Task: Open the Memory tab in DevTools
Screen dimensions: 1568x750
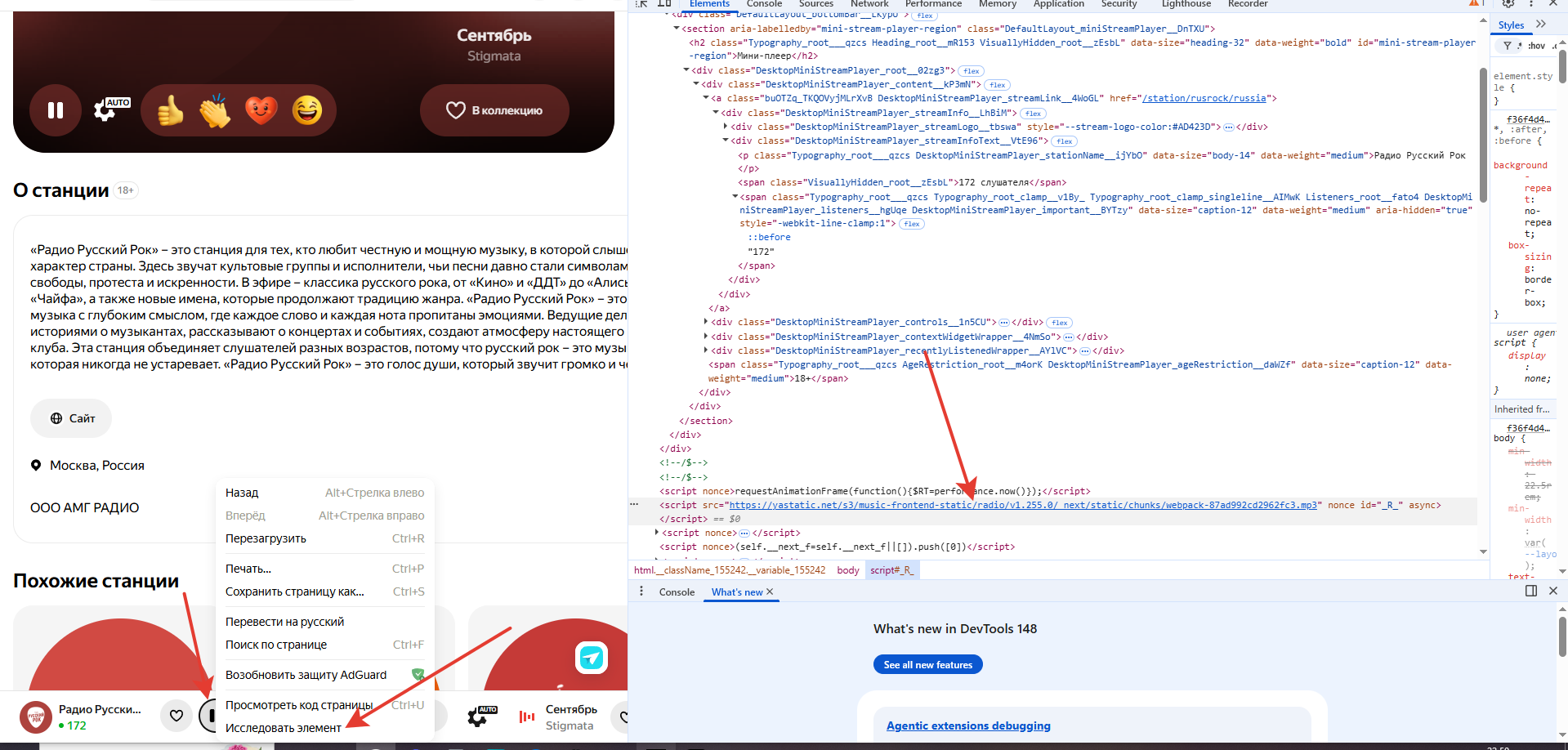Action: tap(998, 4)
